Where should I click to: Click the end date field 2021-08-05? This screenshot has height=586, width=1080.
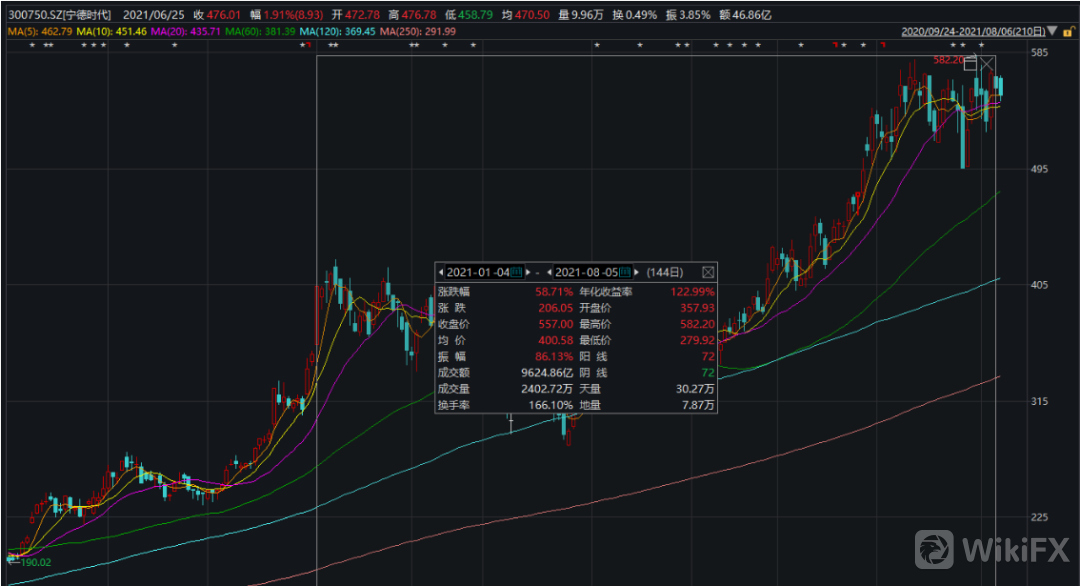coord(587,272)
